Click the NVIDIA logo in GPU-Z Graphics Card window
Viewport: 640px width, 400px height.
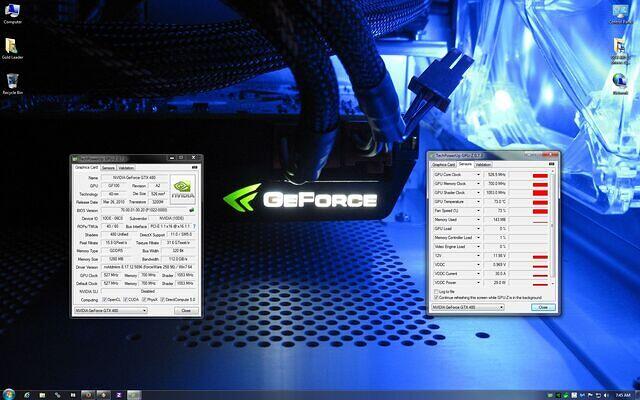[x=182, y=189]
